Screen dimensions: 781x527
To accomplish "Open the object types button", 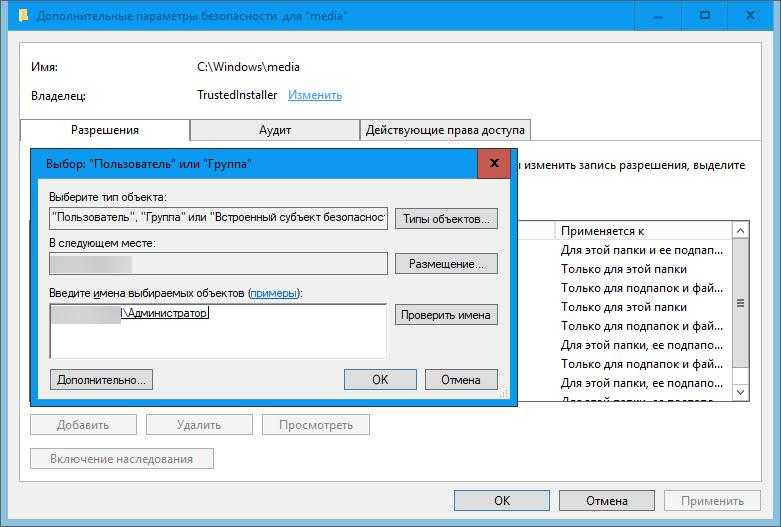I will click(446, 219).
